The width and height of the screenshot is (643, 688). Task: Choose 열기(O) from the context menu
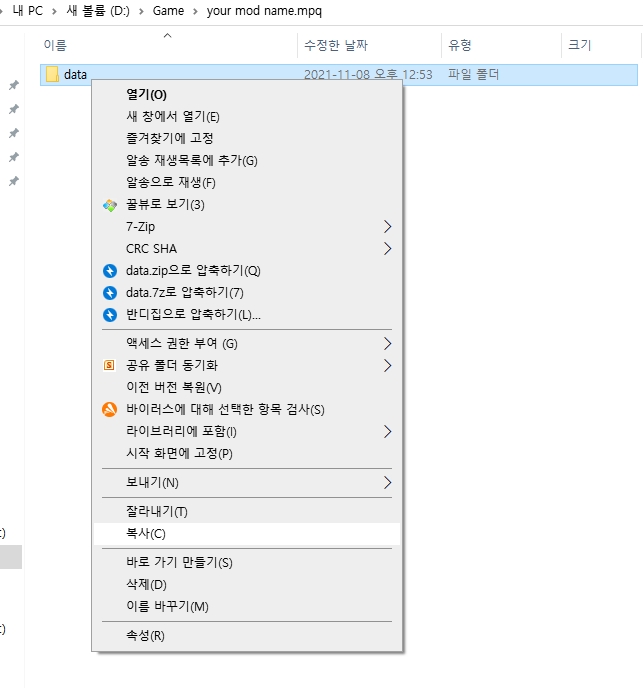tap(247, 95)
